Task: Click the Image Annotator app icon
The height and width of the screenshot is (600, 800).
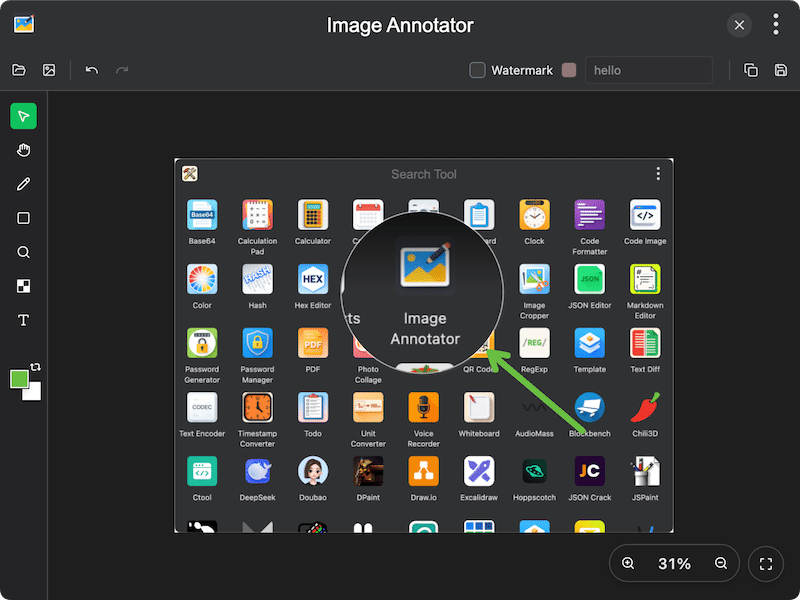Action: point(24,24)
